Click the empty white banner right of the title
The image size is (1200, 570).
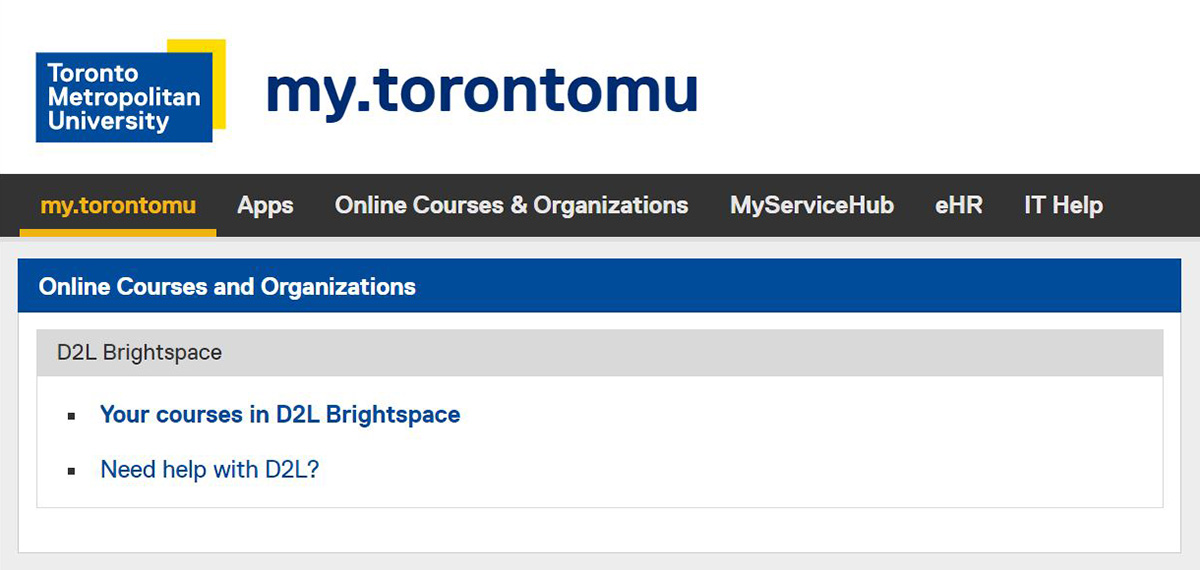pyautogui.click(x=950, y=92)
